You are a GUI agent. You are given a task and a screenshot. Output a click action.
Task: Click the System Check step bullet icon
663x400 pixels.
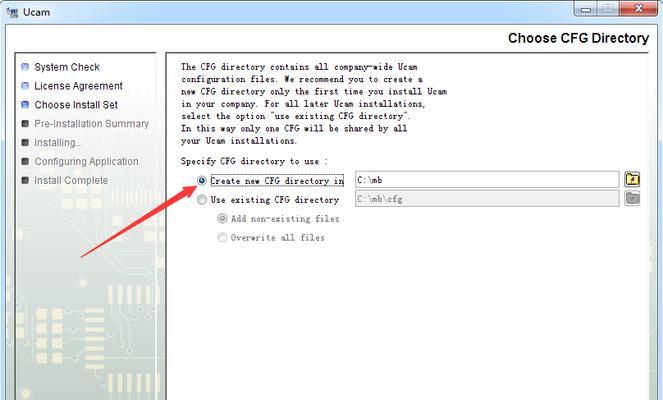(x=25, y=67)
